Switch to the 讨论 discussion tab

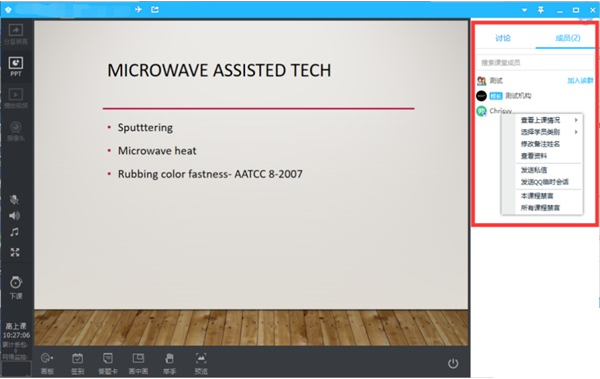tap(503, 38)
